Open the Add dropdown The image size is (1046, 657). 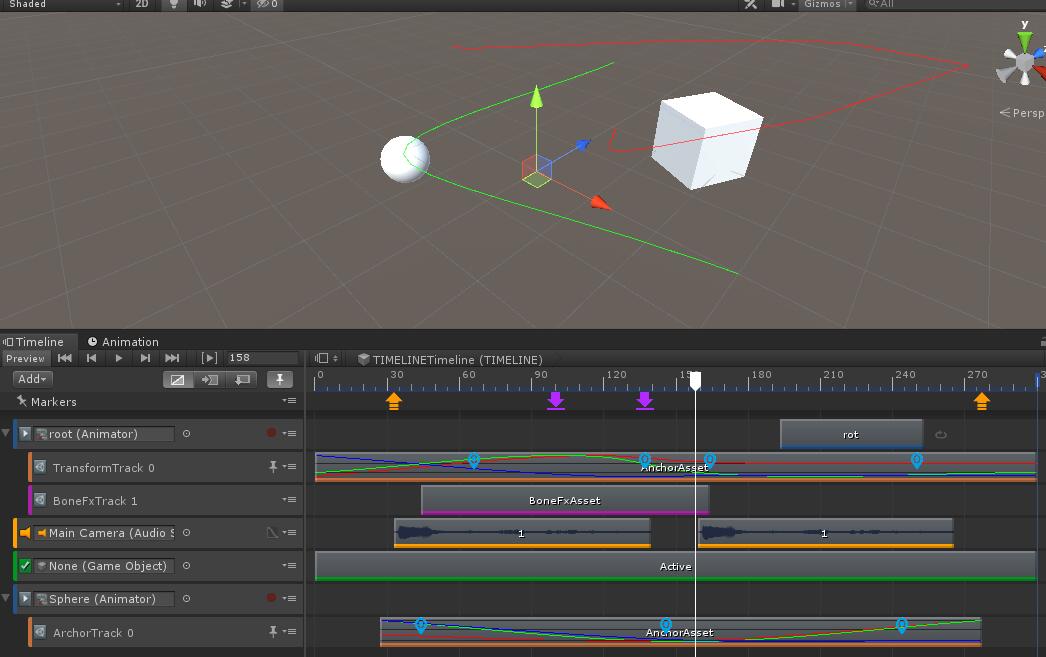pyautogui.click(x=32, y=379)
